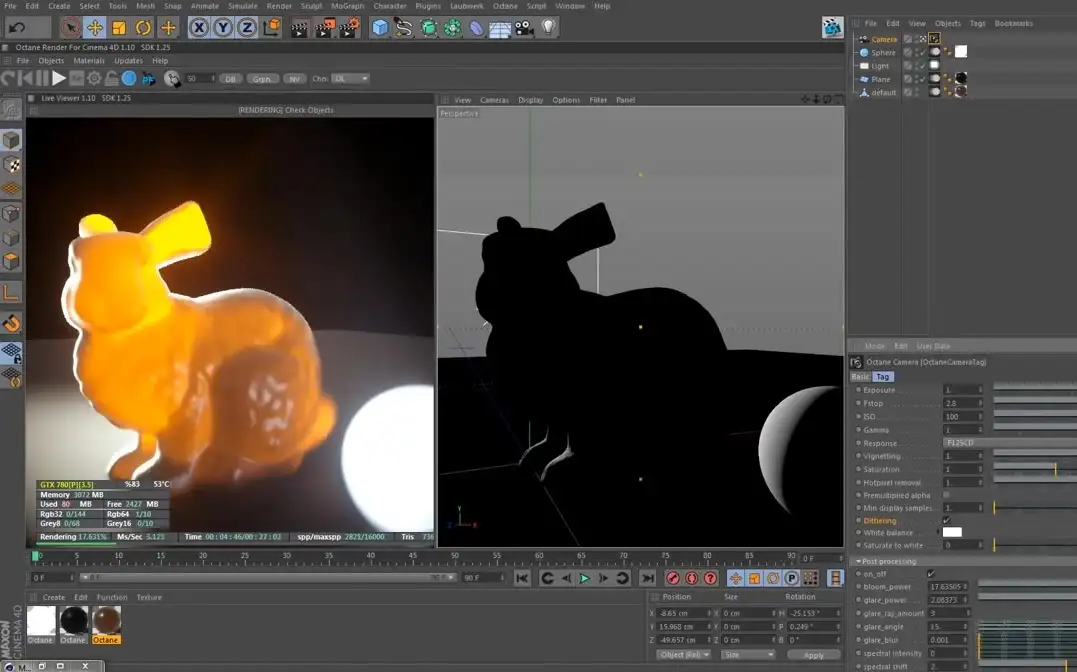Open Edit Render Settings clapperboard with gear
Viewport: 1077px width, 672px height.
(349, 28)
